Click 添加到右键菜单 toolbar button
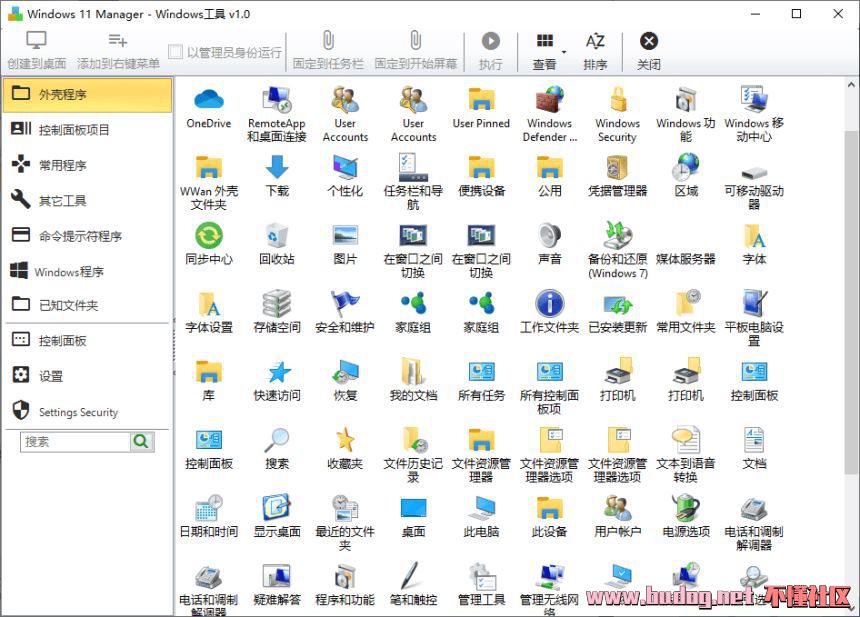Image resolution: width=860 pixels, height=617 pixels. pos(118,50)
